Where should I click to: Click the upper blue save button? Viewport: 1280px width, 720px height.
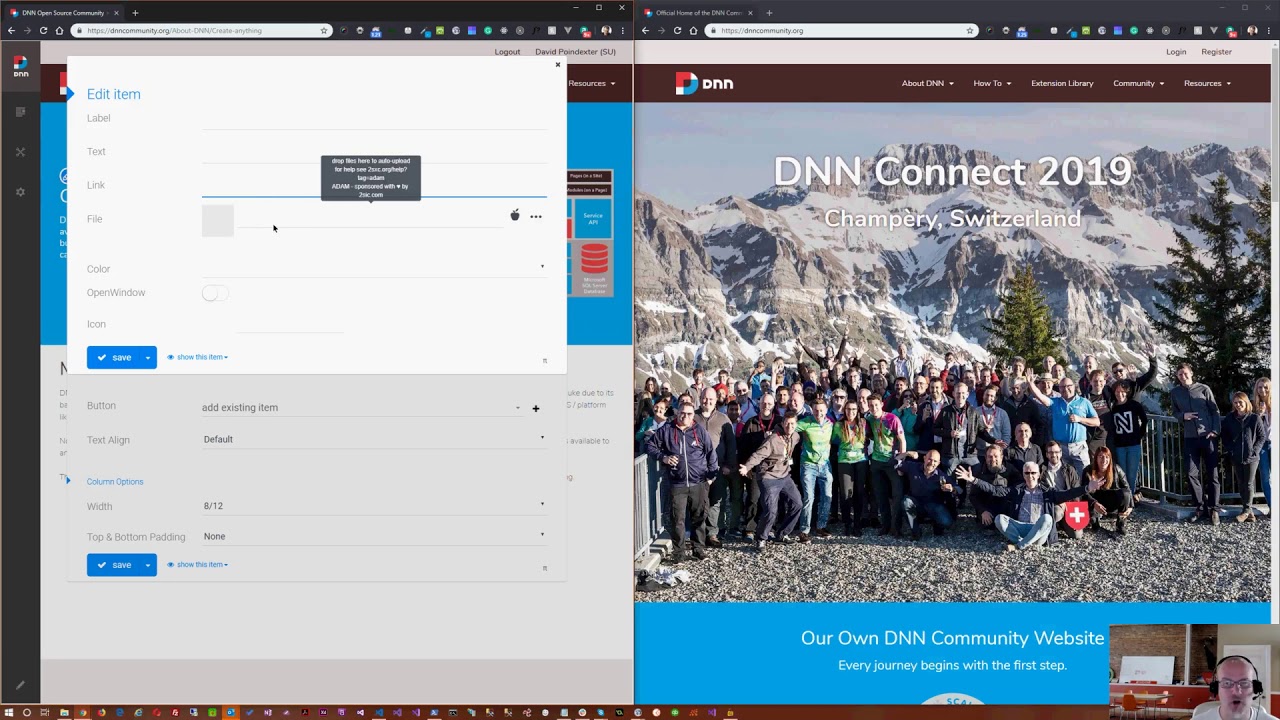click(x=114, y=357)
